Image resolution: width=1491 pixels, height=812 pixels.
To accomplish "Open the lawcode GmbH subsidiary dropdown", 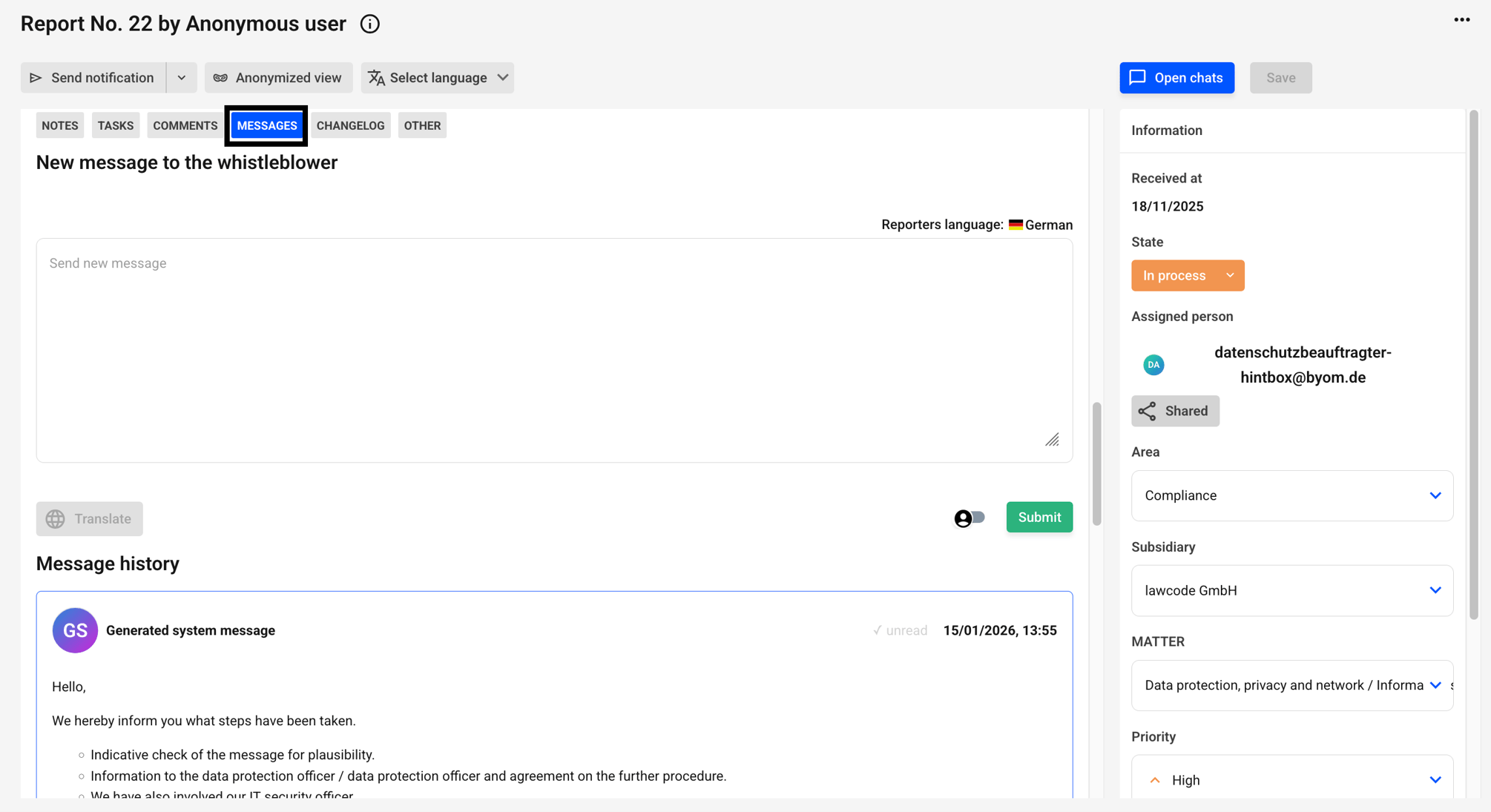I will coord(1291,590).
